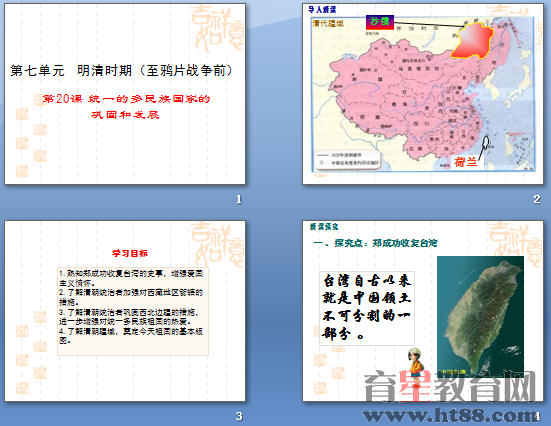
Task: Click the 清代疆域 map caption
Action: click(x=328, y=24)
